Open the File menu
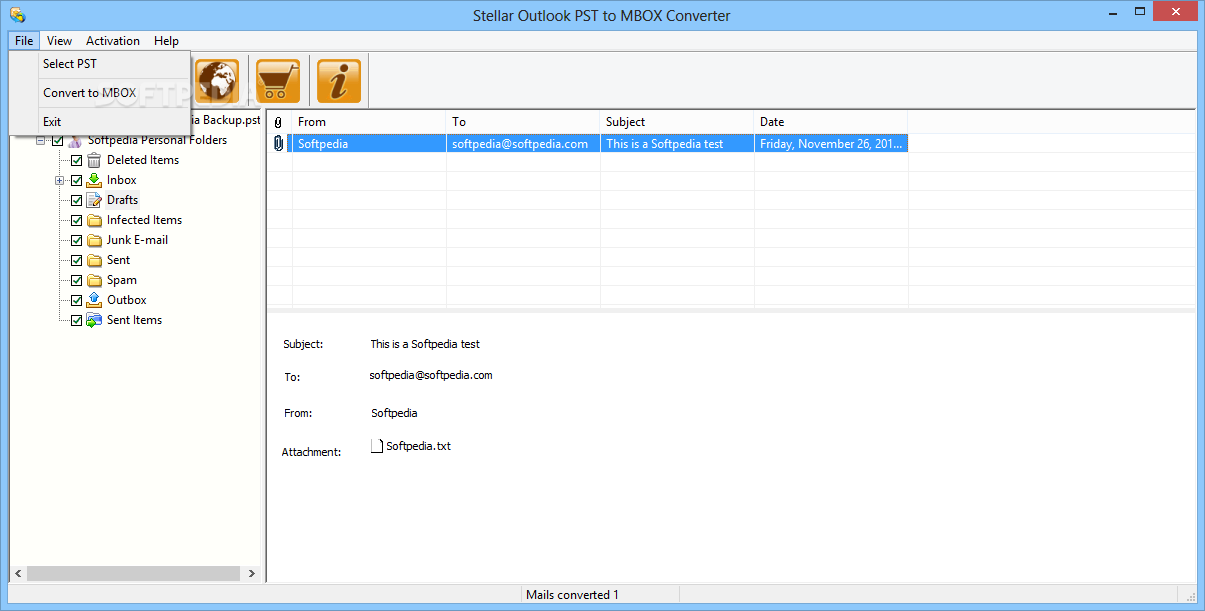 click(24, 41)
